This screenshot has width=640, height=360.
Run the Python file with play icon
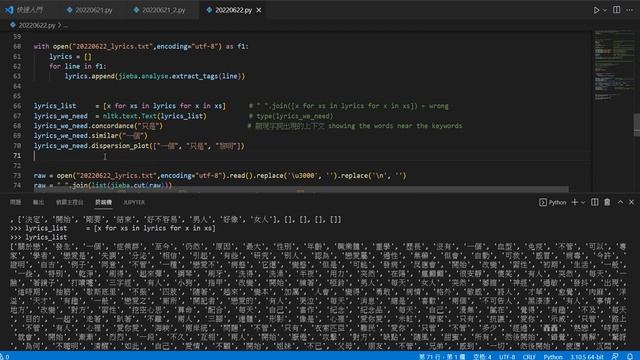[x=596, y=10]
